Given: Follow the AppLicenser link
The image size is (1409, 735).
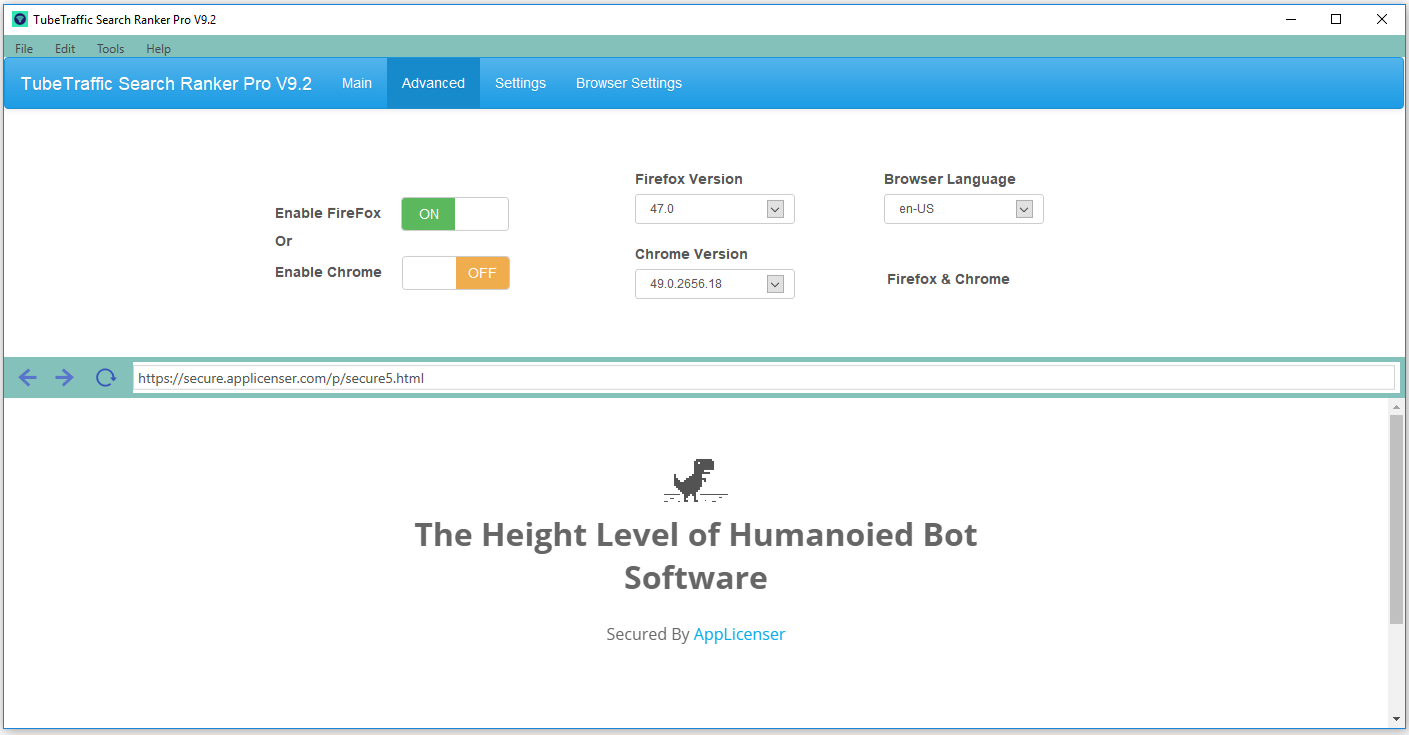Looking at the screenshot, I should tap(739, 634).
